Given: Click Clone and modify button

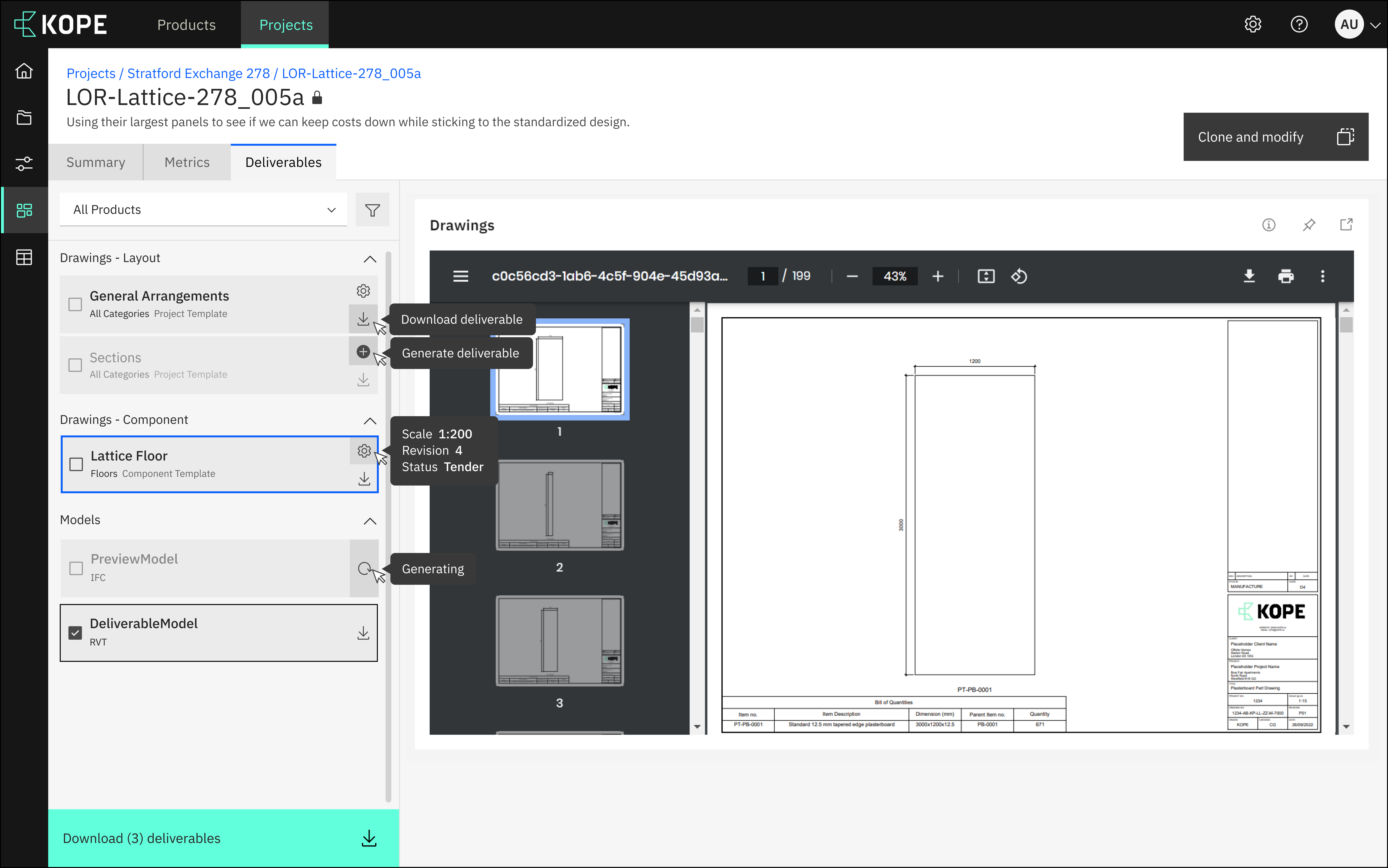Looking at the screenshot, I should point(1275,137).
